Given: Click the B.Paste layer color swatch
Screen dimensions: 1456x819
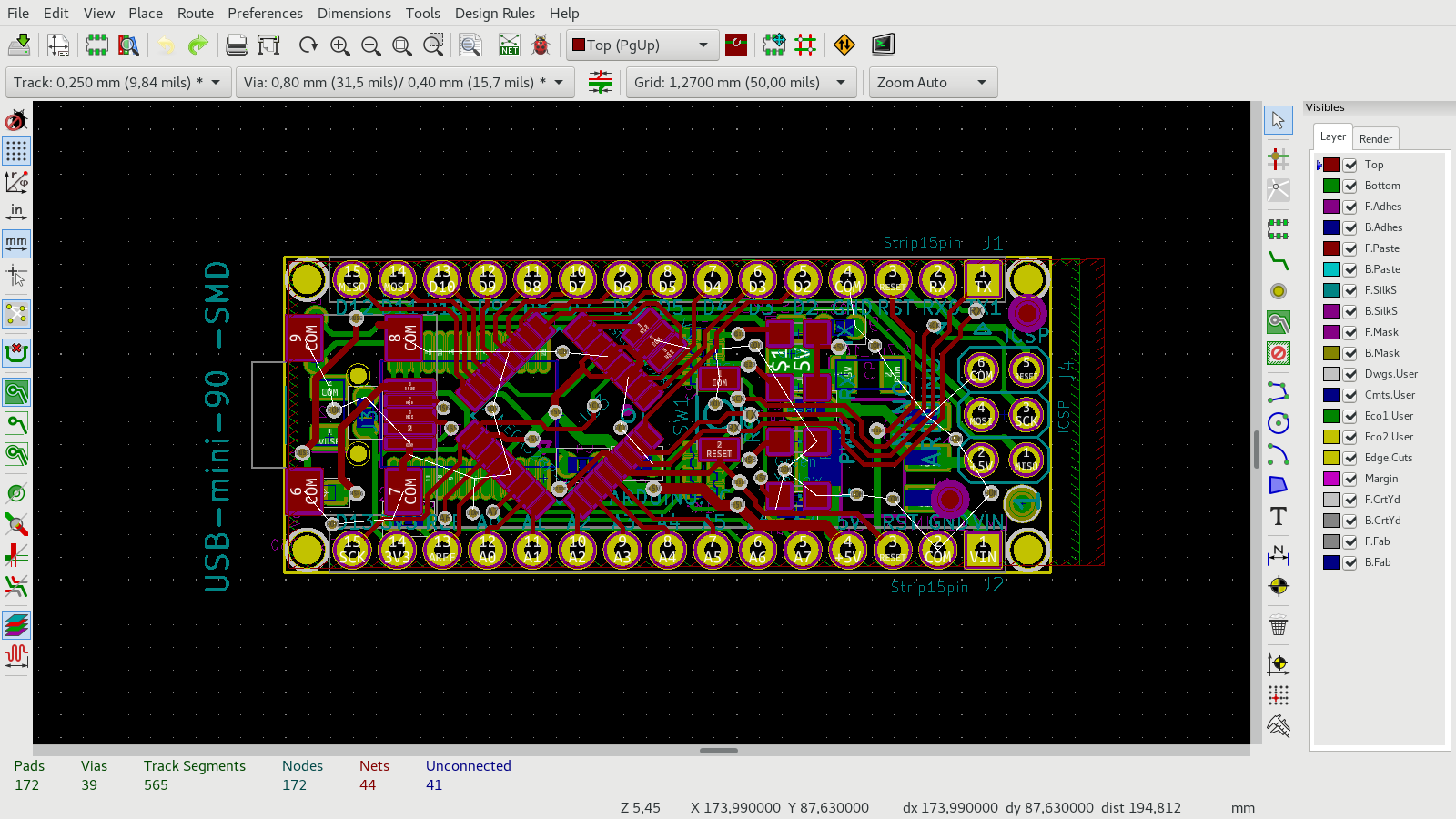Looking at the screenshot, I should (x=1331, y=269).
